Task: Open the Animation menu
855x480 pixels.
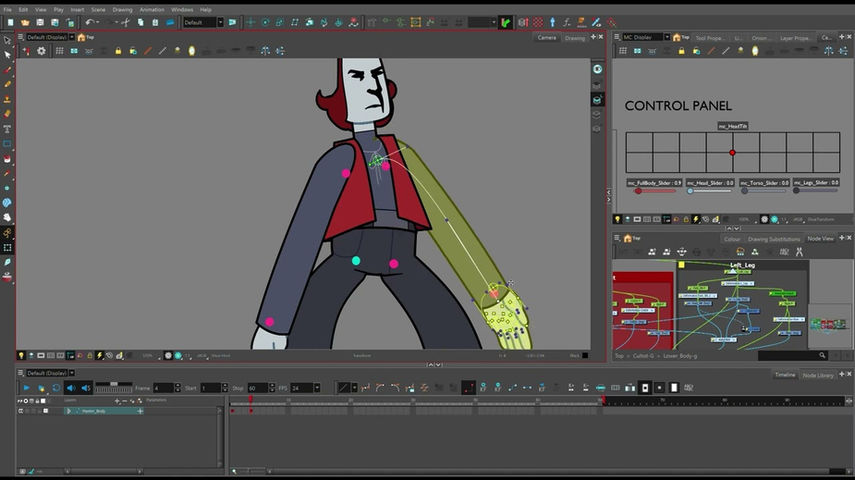Action: point(152,10)
